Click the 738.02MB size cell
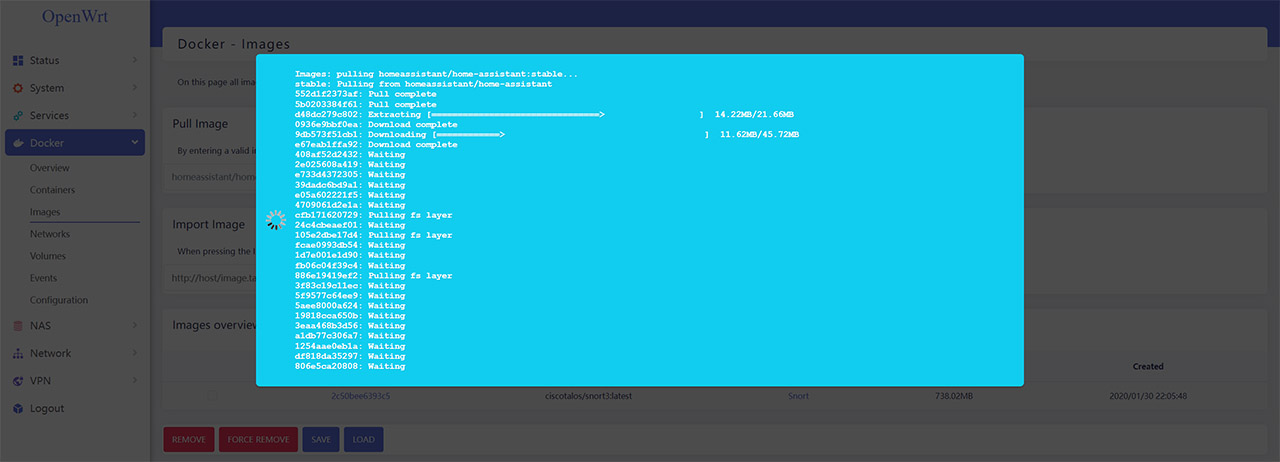Image resolution: width=1280 pixels, height=462 pixels. 953,396
